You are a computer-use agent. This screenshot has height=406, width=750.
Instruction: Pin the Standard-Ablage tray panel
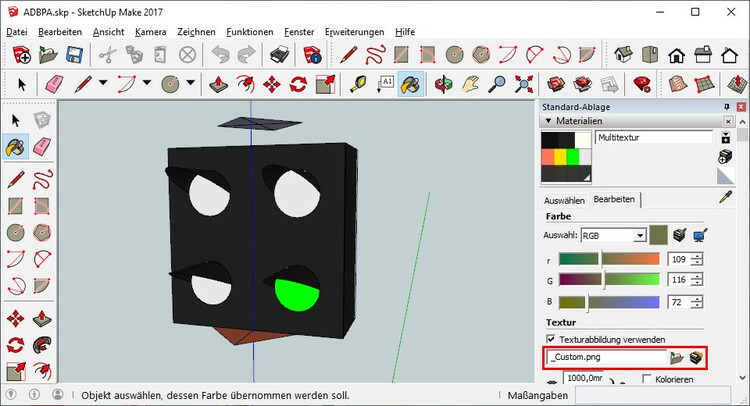click(727, 107)
